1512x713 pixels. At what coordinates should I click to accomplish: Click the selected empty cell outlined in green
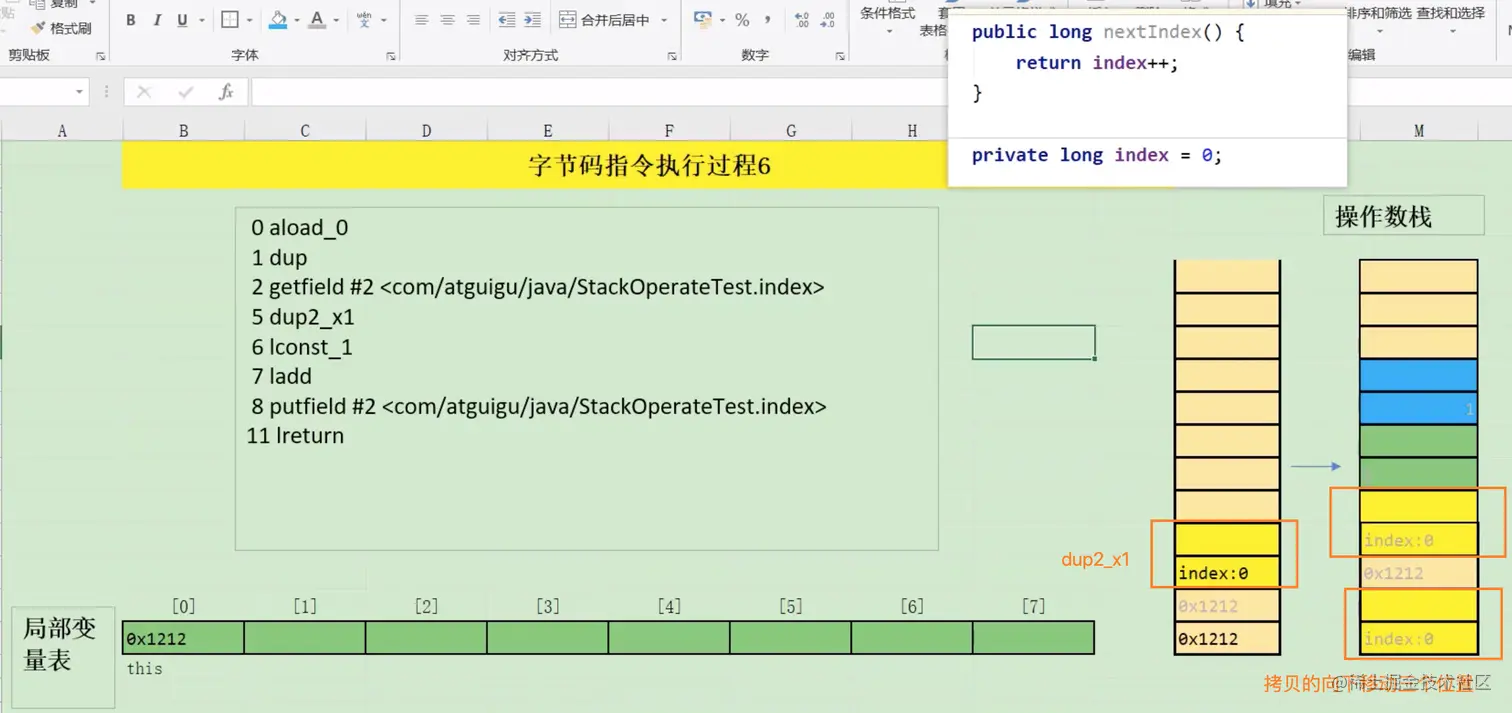coord(1033,342)
